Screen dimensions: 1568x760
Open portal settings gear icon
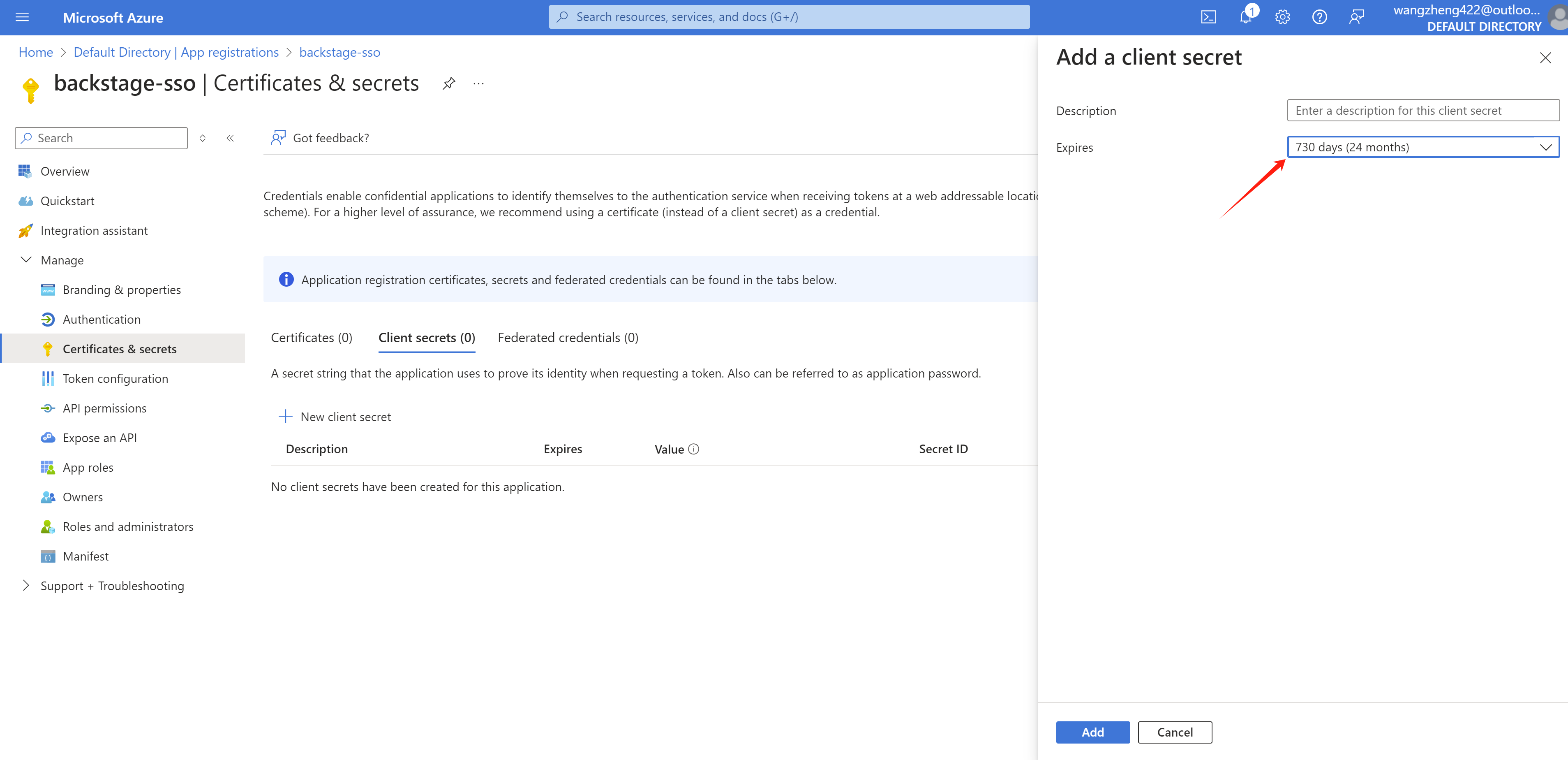[1282, 17]
